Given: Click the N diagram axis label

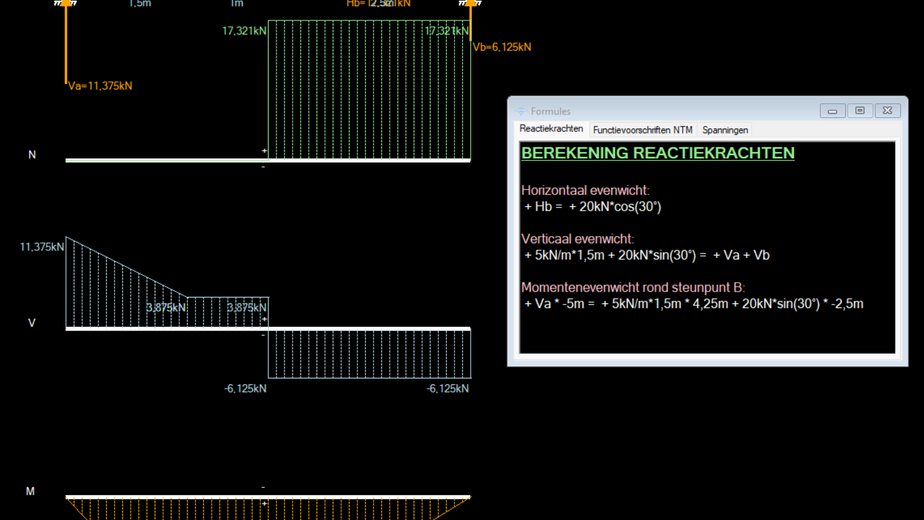Looking at the screenshot, I should (x=32, y=154).
